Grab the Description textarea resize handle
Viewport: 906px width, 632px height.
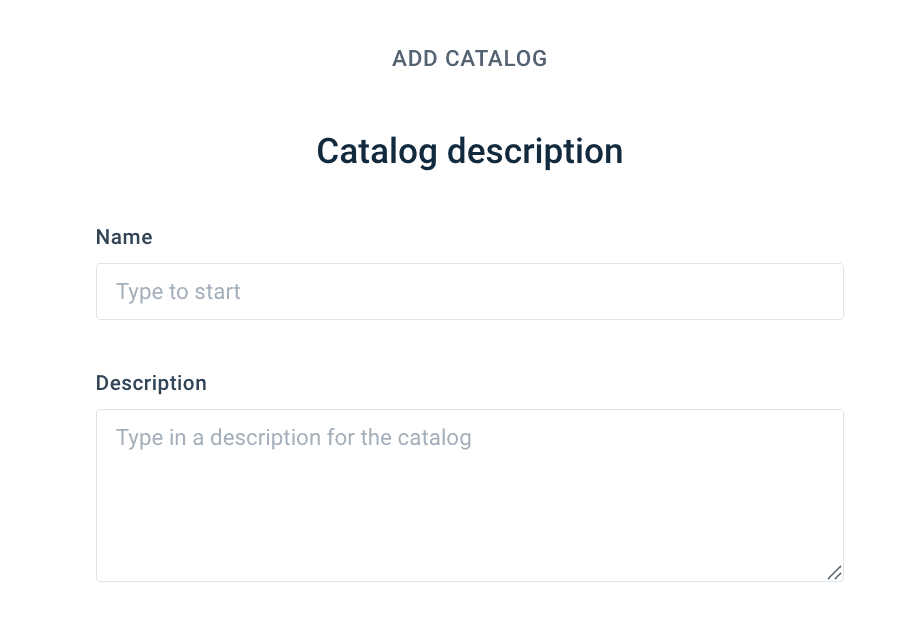834,572
